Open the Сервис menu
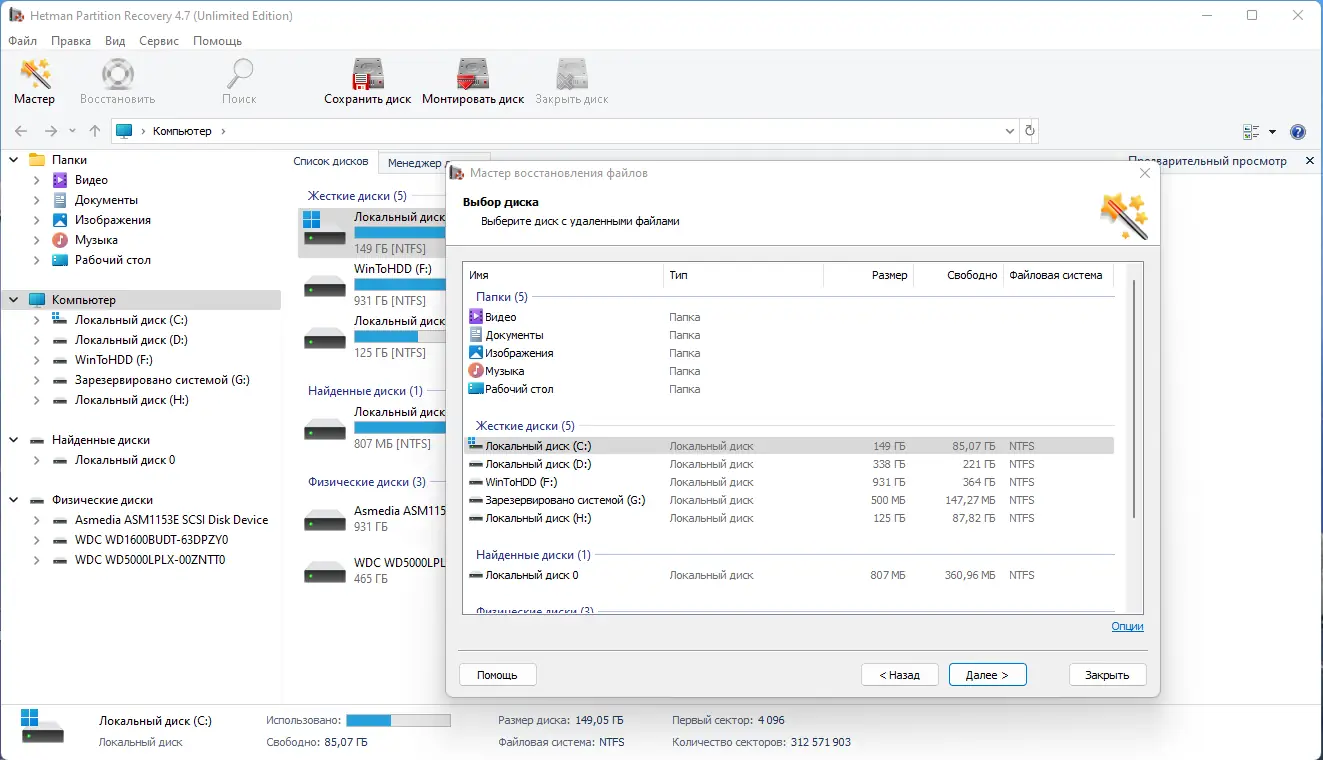Screen dimensions: 1323x760 tap(159, 41)
